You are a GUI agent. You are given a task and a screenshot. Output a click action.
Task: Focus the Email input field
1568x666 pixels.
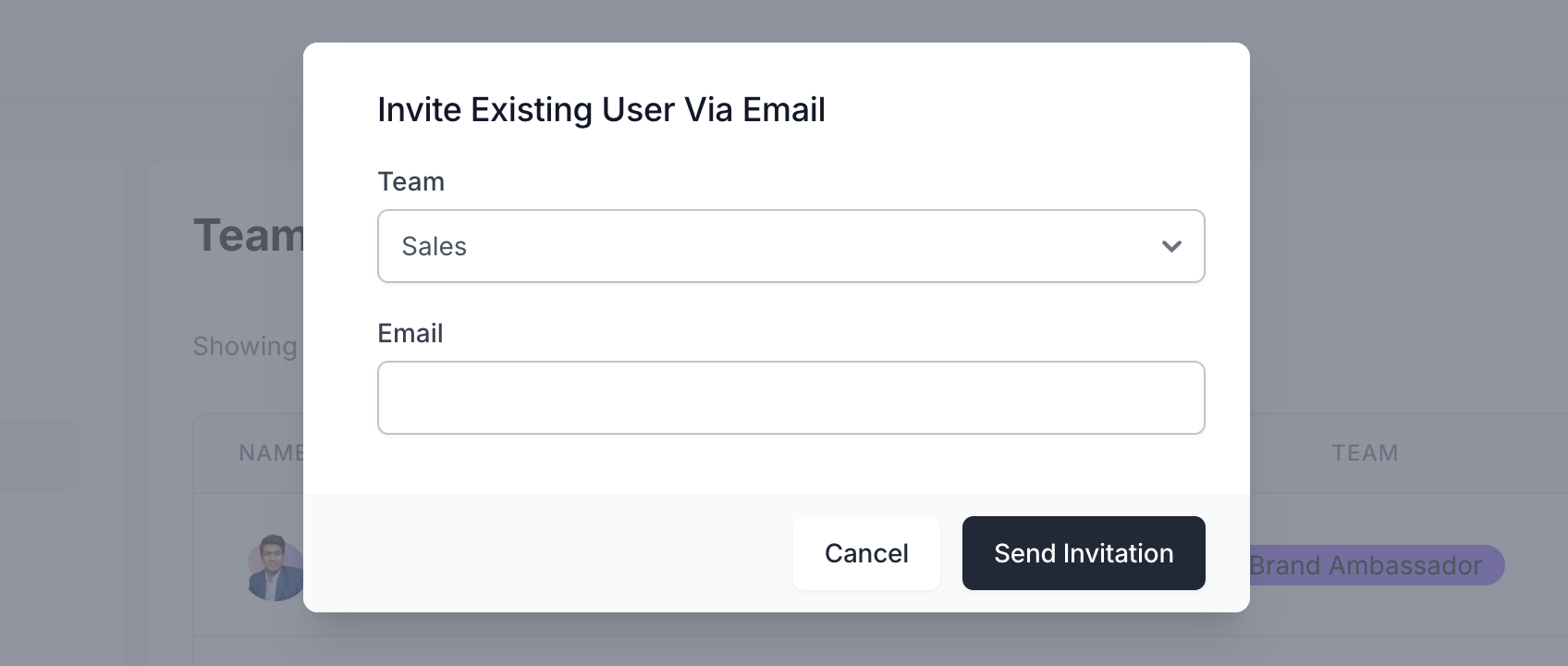click(791, 398)
